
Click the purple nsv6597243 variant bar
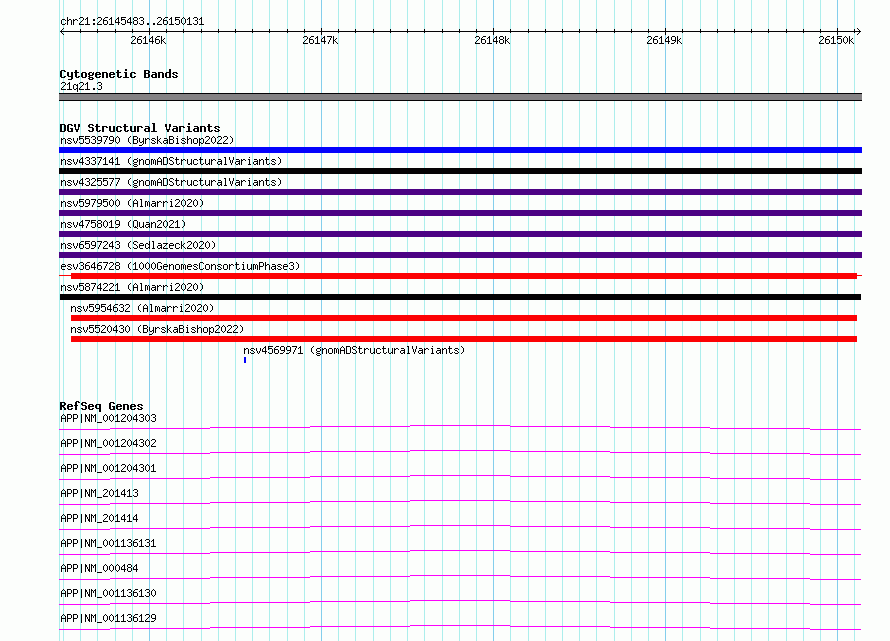460,255
